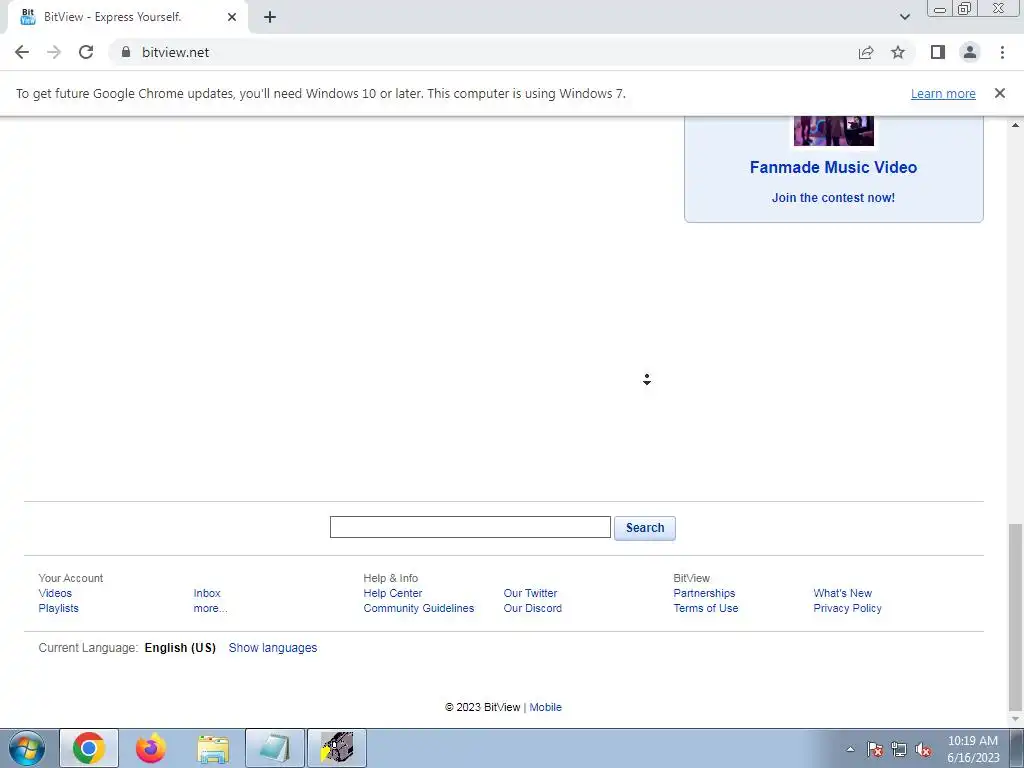
Task: Reload the bitview.net page
Action: 86,52
